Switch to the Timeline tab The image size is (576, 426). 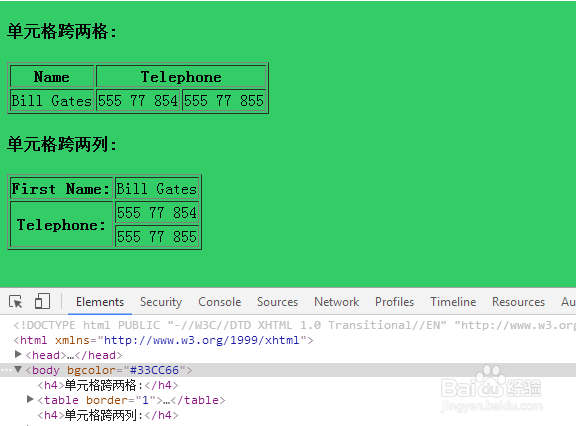[x=453, y=302]
